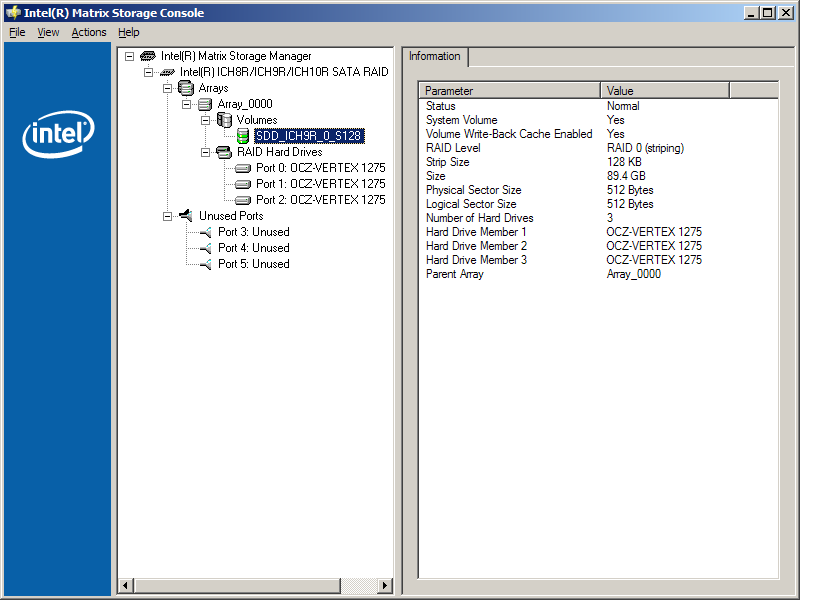Click the tree scroll-left arrow
The height and width of the screenshot is (600, 840).
pos(125,586)
